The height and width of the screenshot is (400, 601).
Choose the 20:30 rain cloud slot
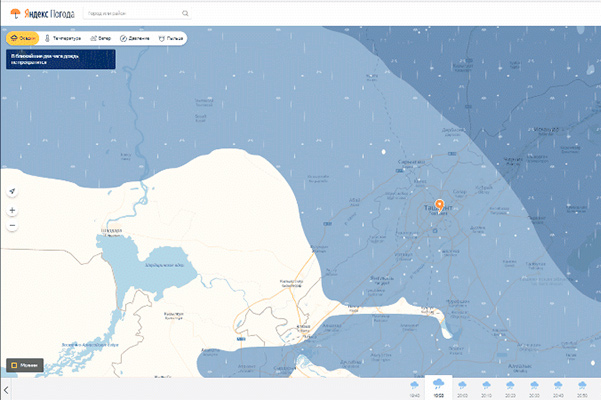pos(535,388)
